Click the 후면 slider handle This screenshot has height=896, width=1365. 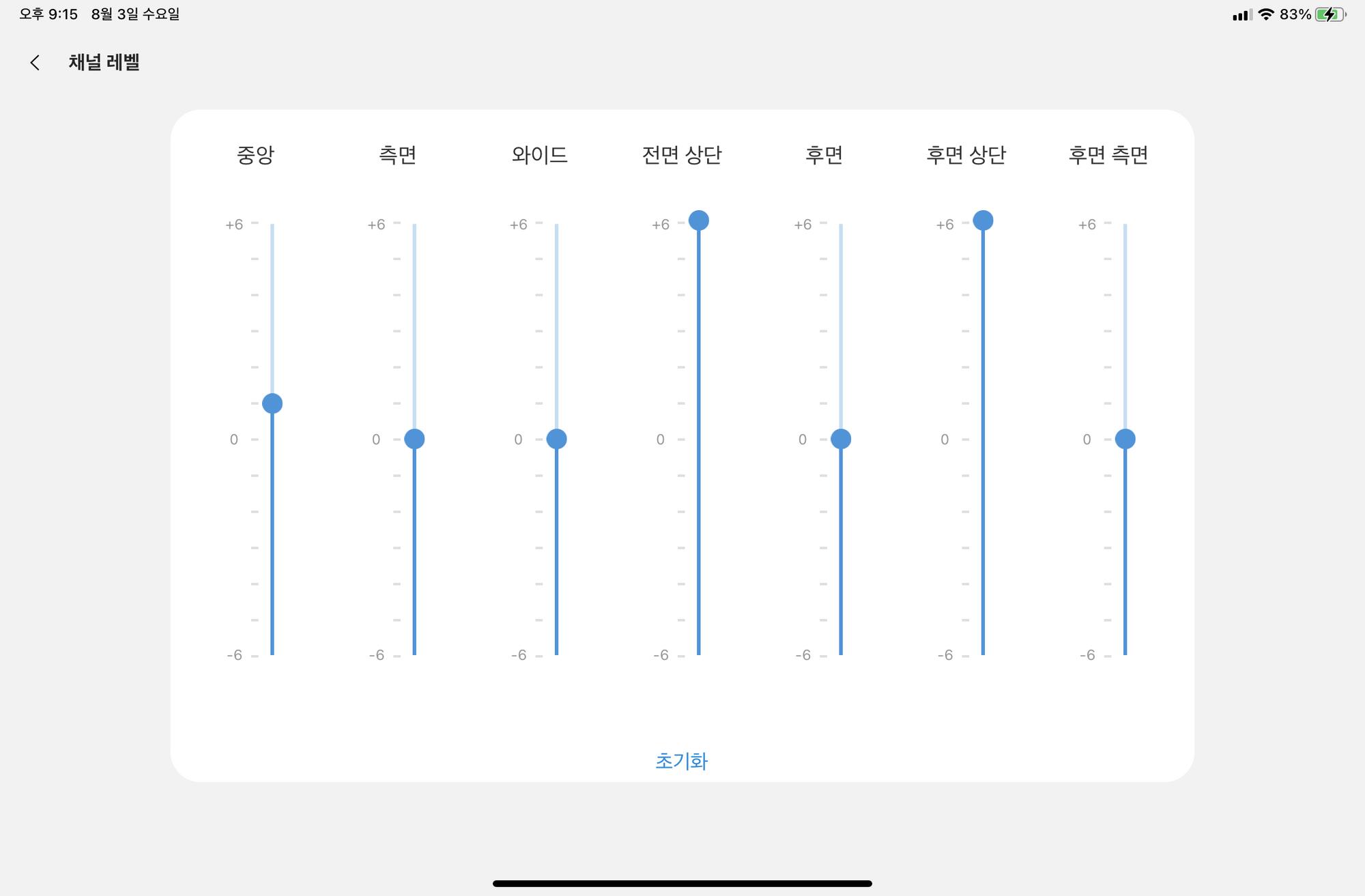841,439
